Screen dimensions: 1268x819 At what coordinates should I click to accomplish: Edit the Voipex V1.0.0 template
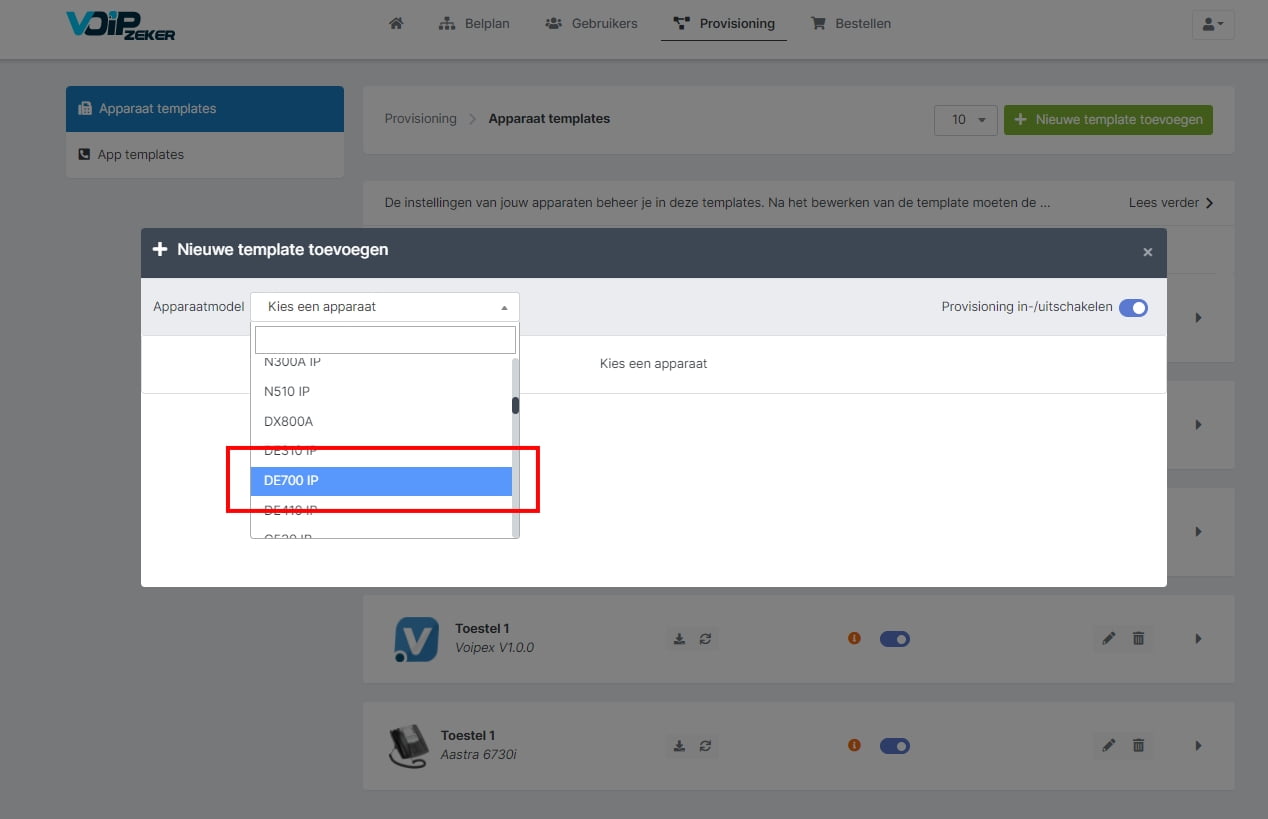1108,638
